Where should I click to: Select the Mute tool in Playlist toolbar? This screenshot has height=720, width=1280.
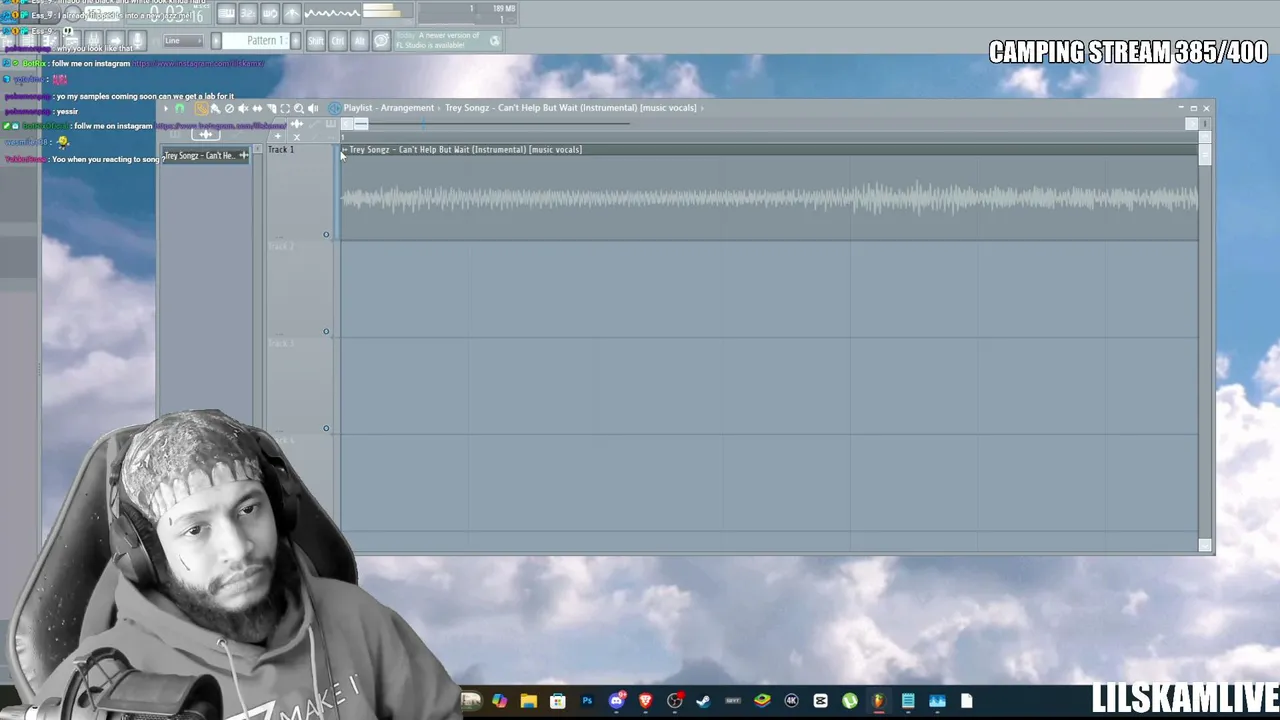pos(243,108)
